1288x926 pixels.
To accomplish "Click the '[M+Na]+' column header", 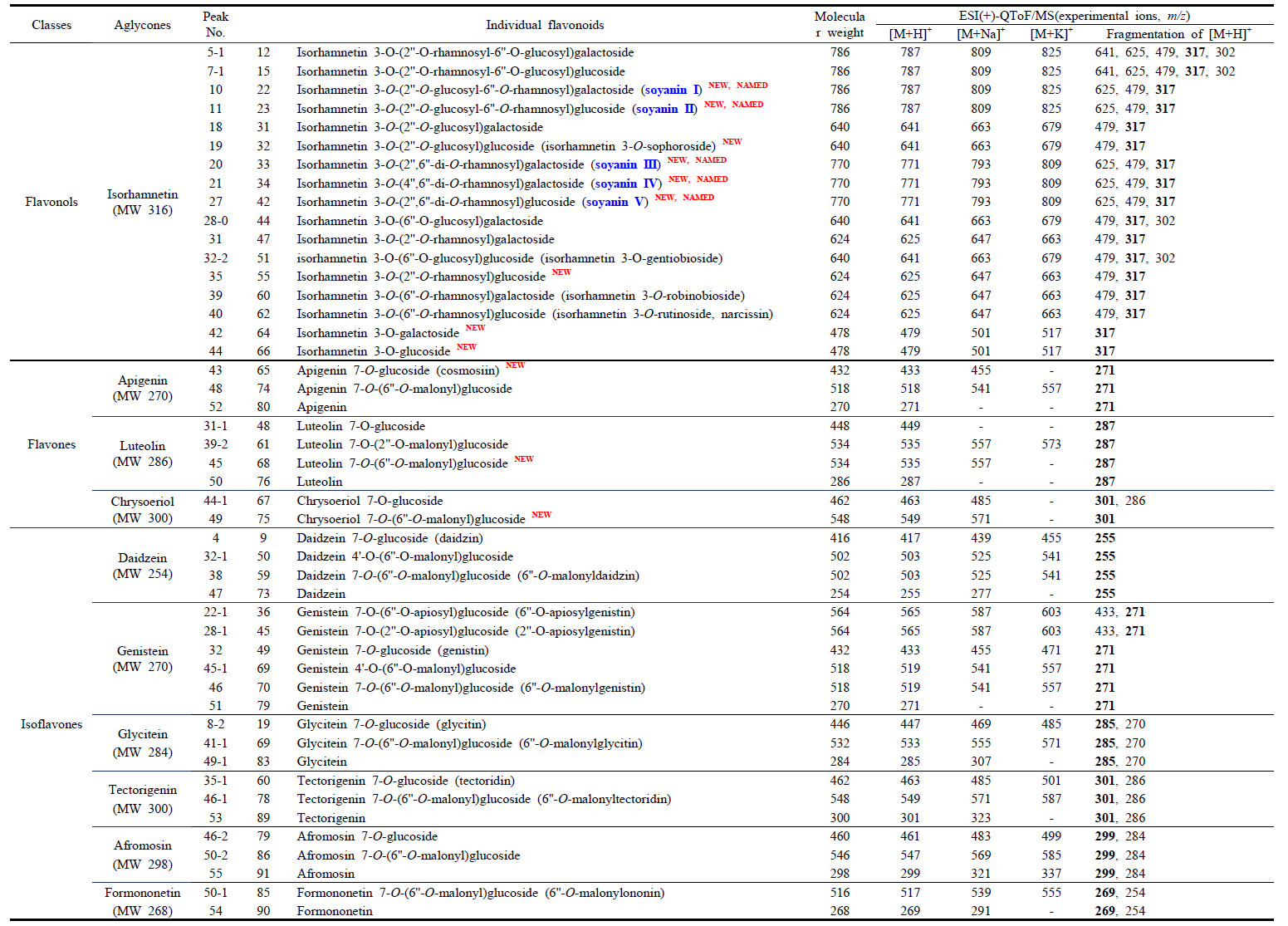I will pyautogui.click(x=981, y=33).
